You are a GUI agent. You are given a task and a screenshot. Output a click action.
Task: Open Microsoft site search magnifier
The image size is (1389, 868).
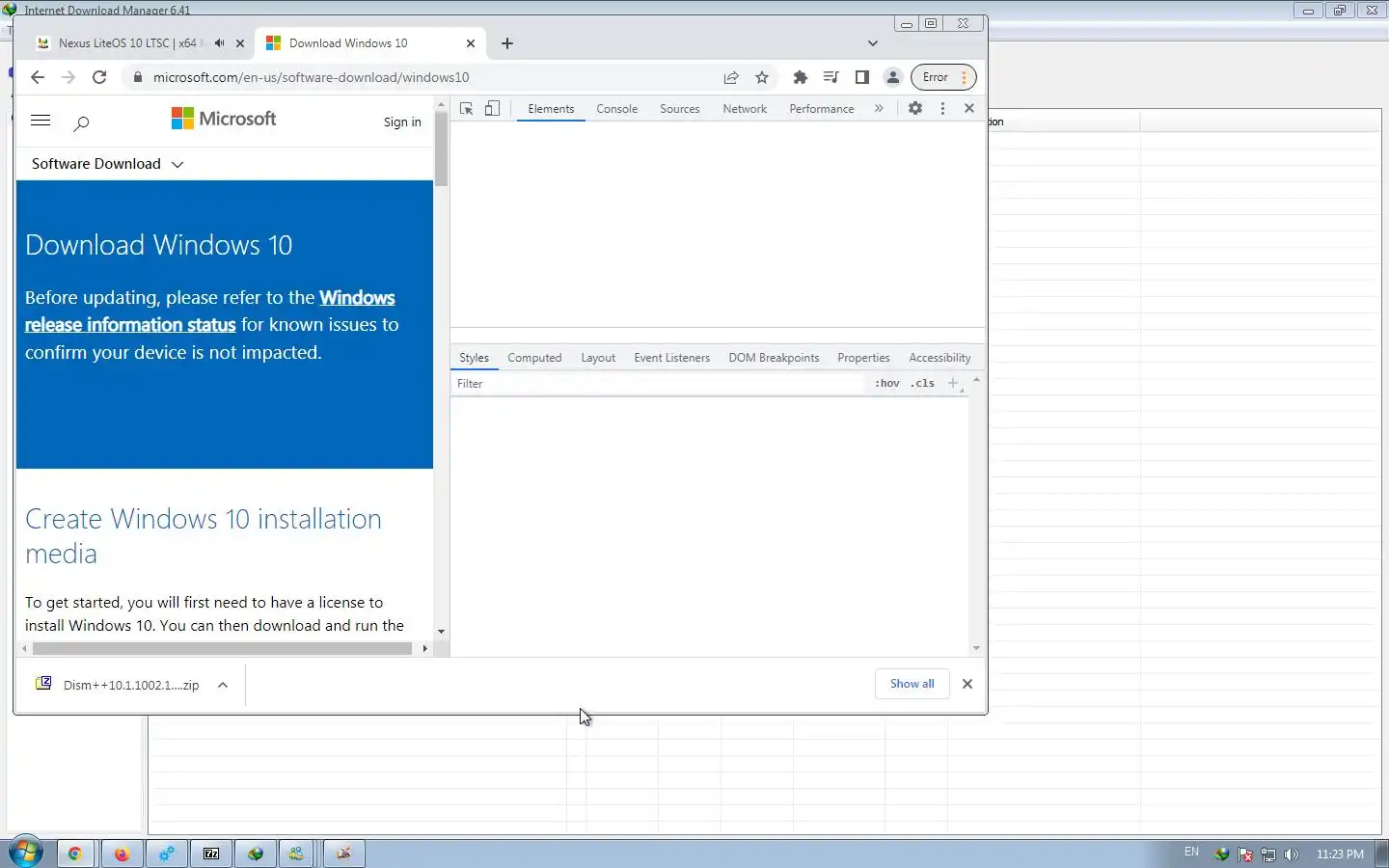coord(82,122)
